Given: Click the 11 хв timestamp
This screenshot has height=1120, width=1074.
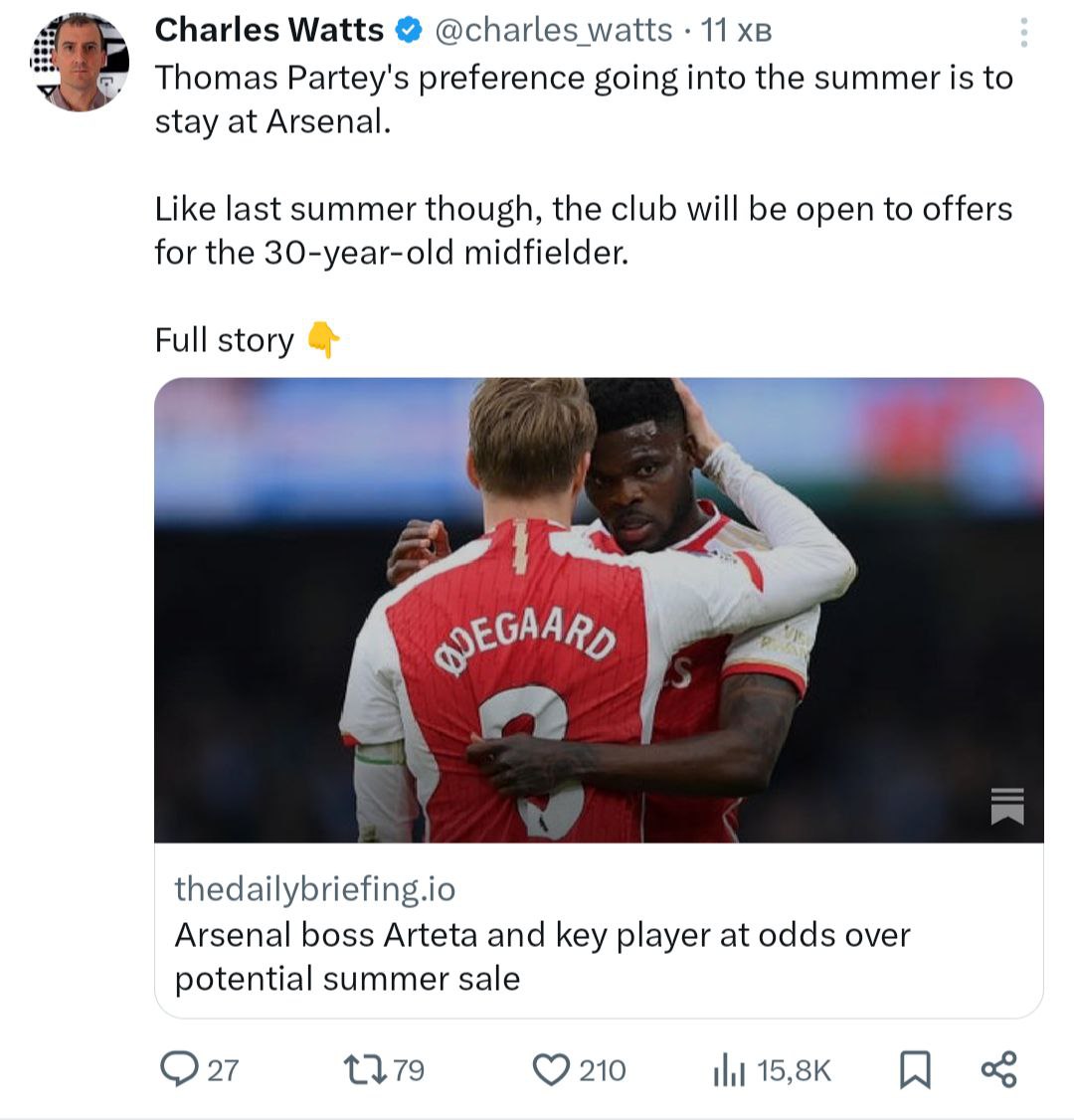Looking at the screenshot, I should (x=736, y=31).
